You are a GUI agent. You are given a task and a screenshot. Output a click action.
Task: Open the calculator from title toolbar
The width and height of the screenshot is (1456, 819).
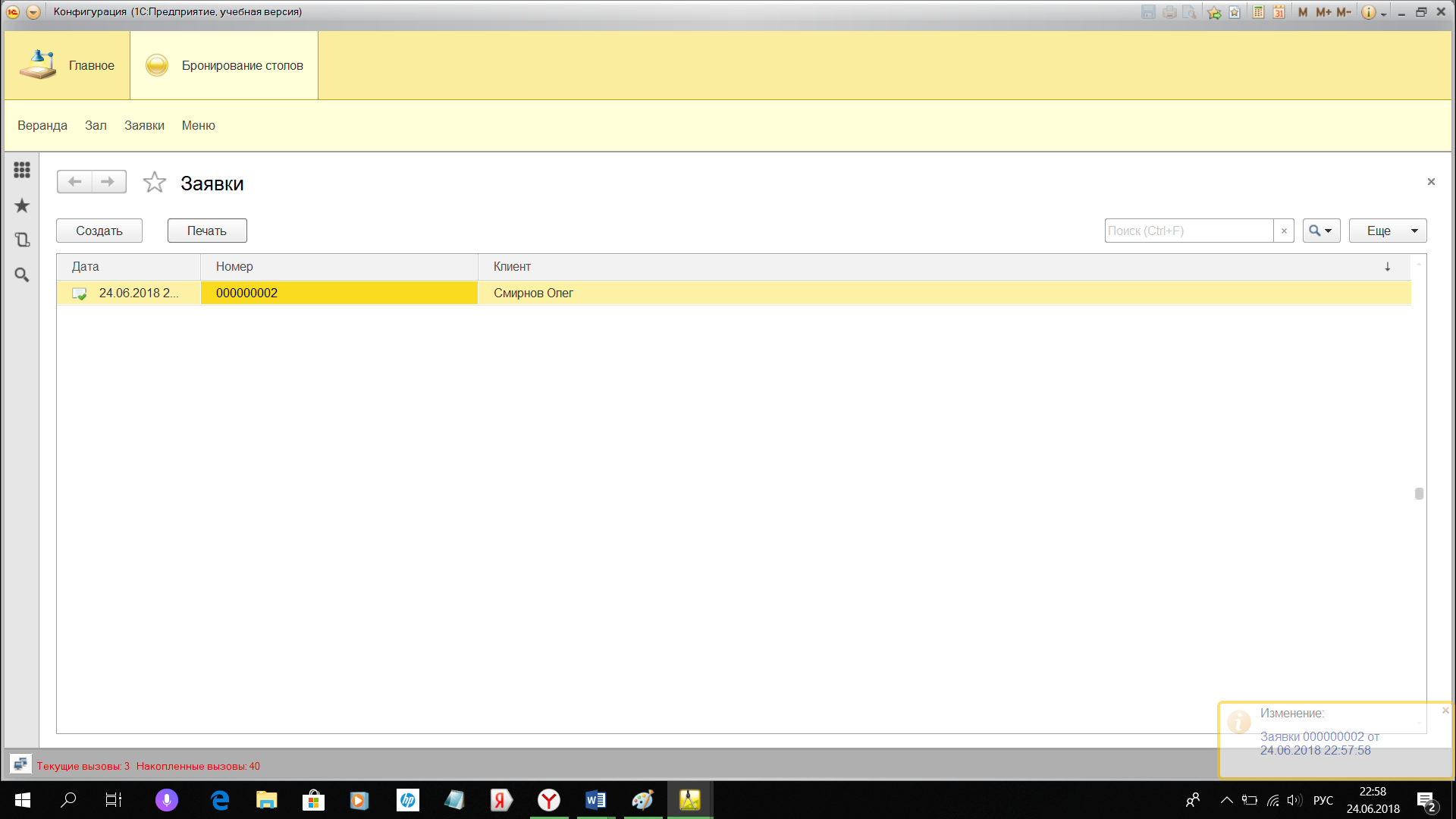click(x=1258, y=12)
